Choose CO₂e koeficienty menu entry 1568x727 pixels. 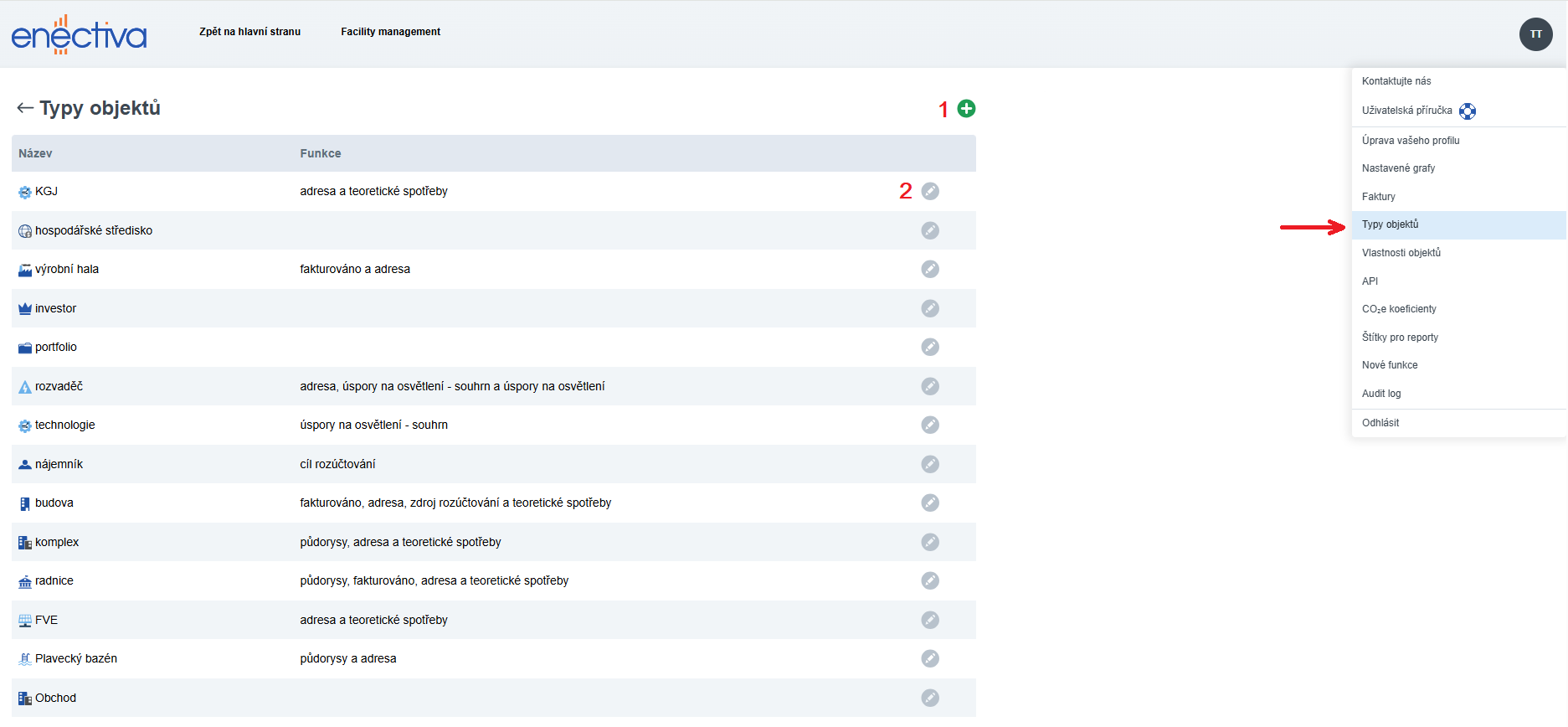click(x=1398, y=309)
